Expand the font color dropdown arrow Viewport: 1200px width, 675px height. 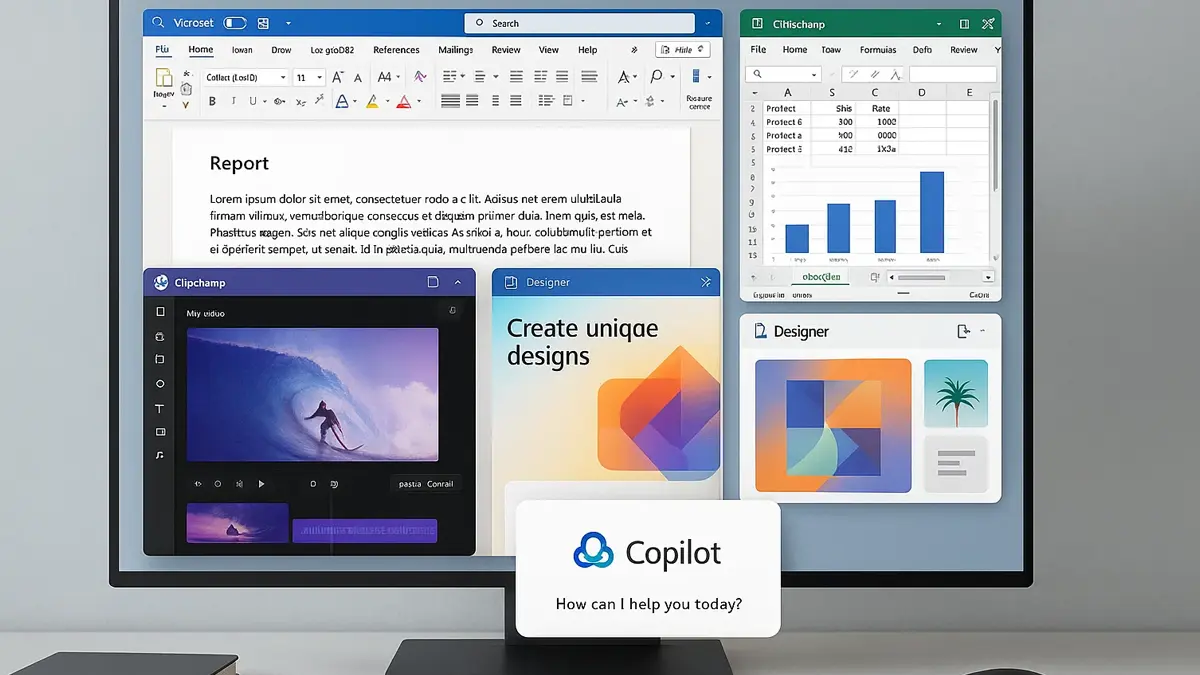[x=417, y=99]
